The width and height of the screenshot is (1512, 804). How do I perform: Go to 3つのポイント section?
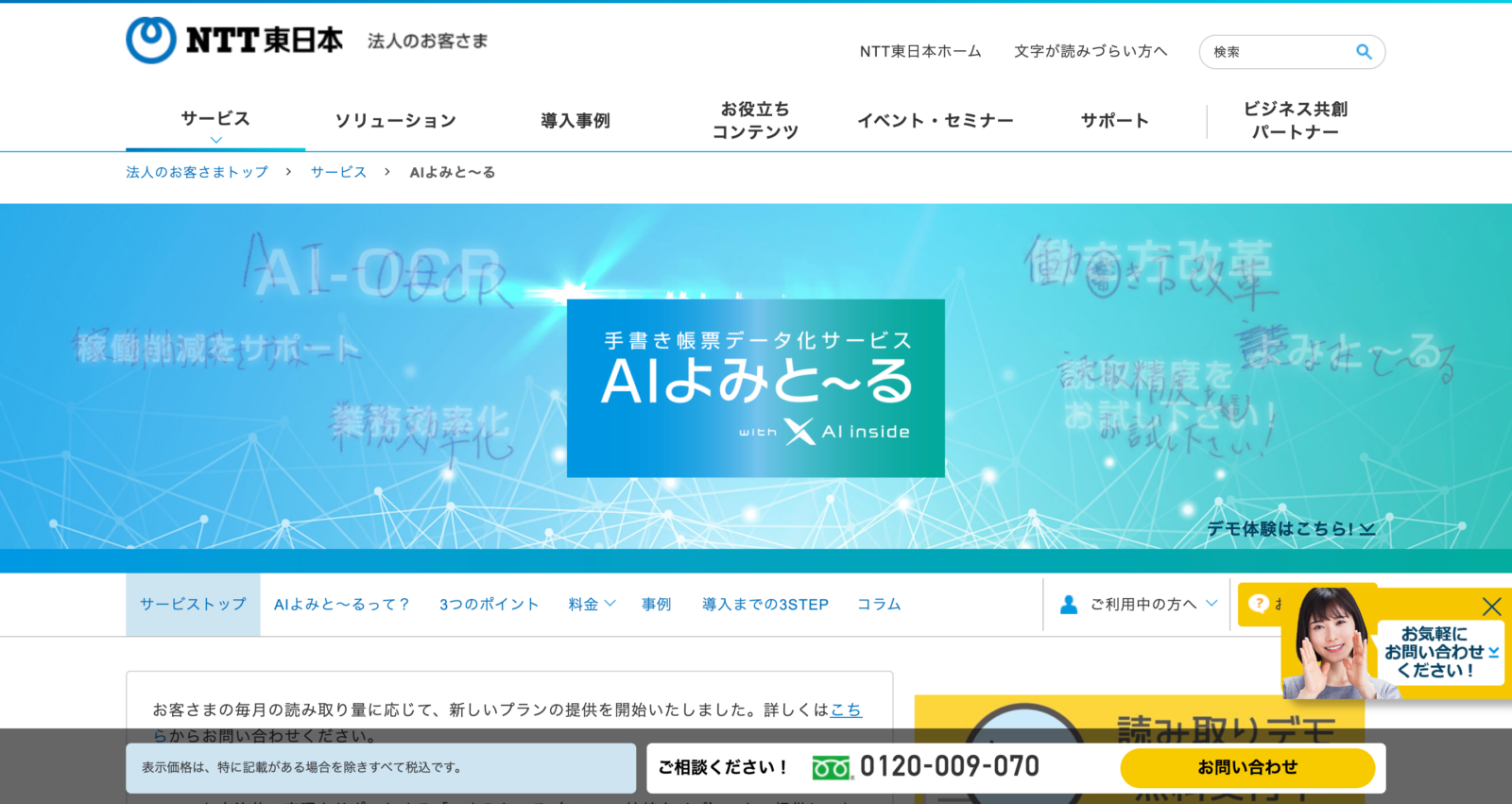click(489, 605)
